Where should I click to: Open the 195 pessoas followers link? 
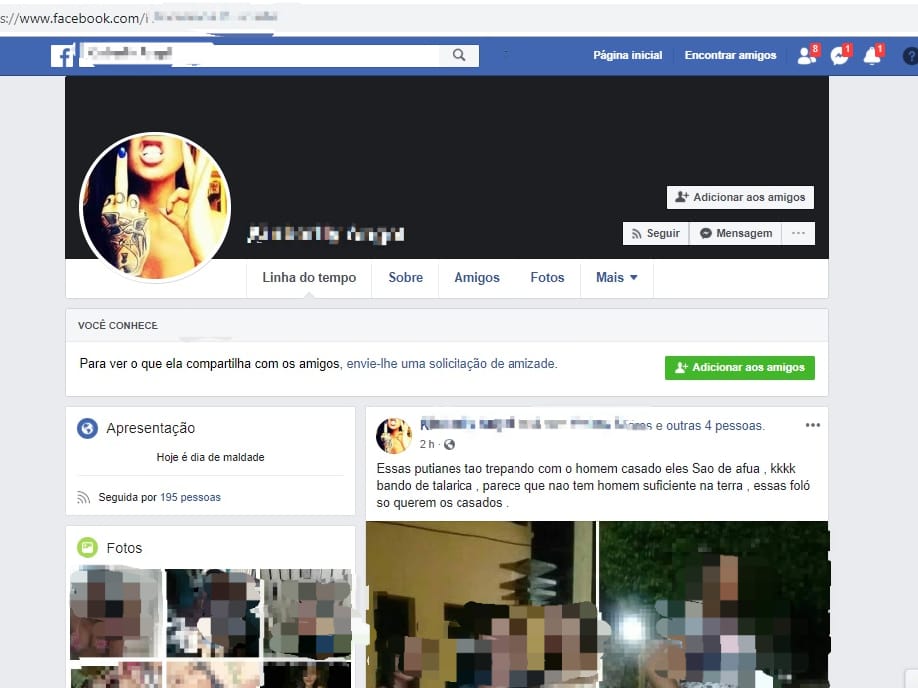tap(190, 497)
